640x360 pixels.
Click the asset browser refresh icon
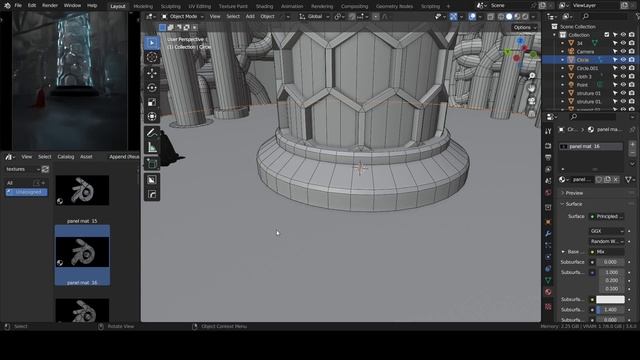coord(45,169)
